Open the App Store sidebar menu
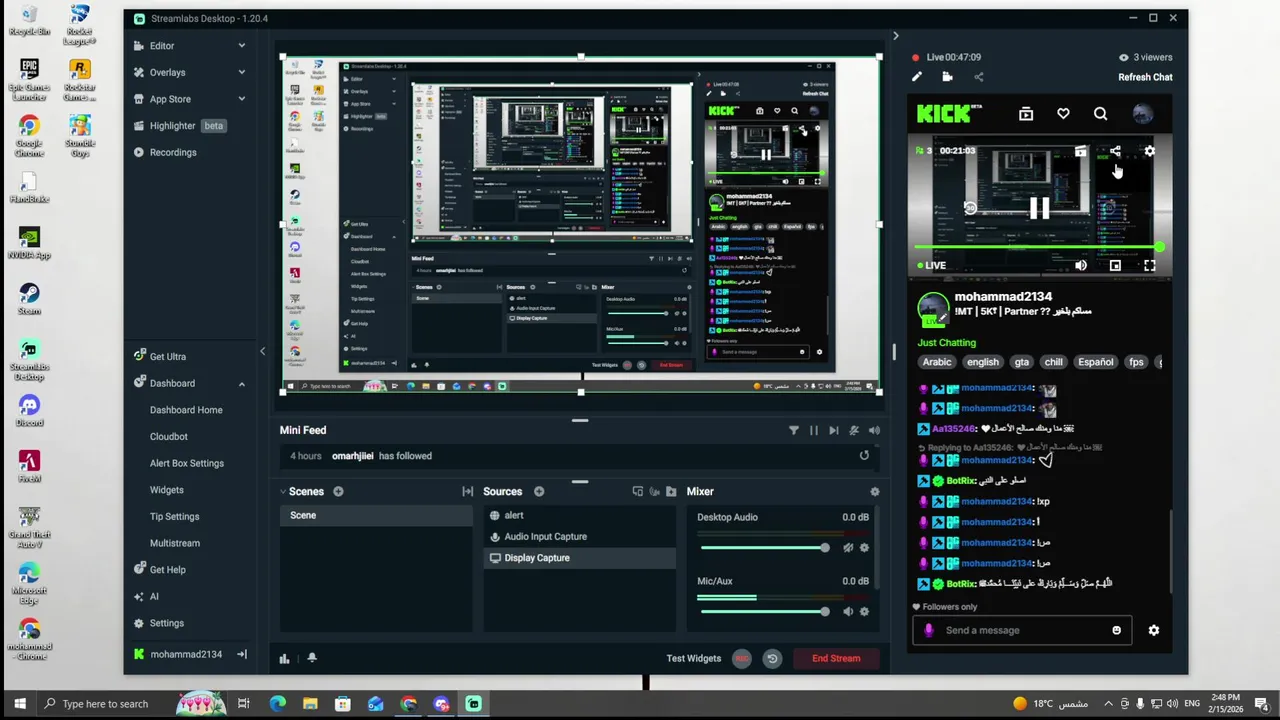The image size is (1280, 720). click(170, 99)
